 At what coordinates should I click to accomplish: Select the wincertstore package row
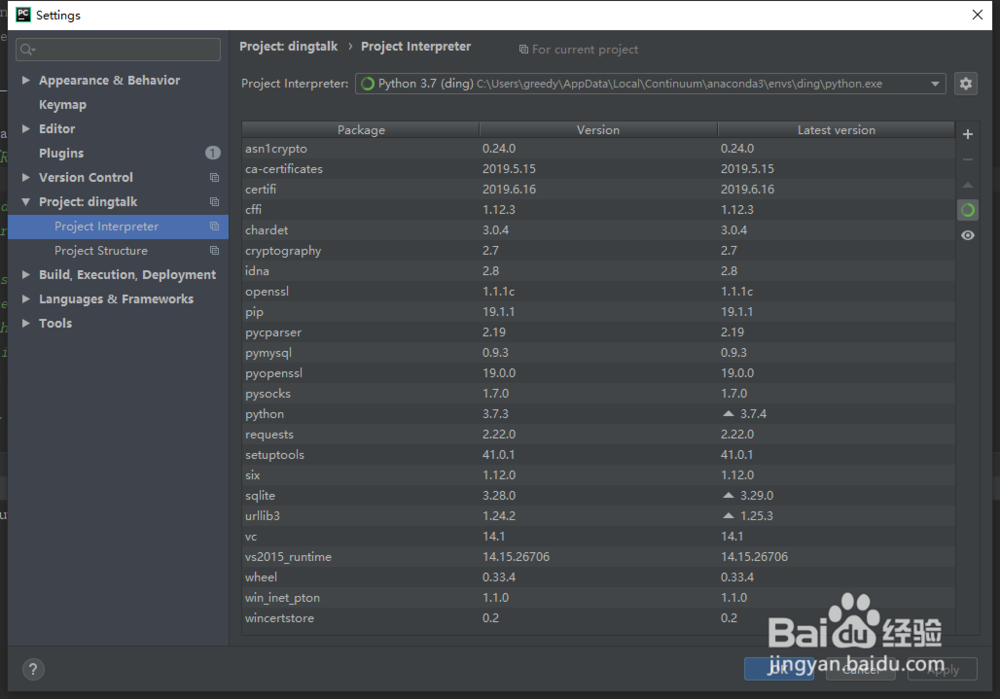coord(598,618)
